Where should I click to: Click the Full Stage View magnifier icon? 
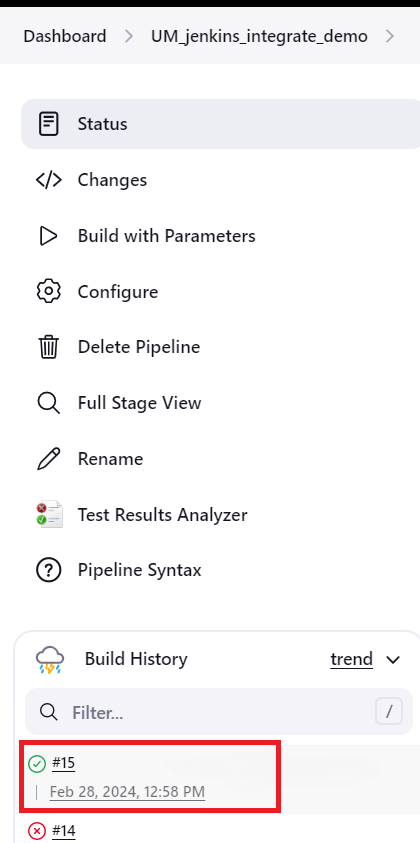tap(49, 403)
